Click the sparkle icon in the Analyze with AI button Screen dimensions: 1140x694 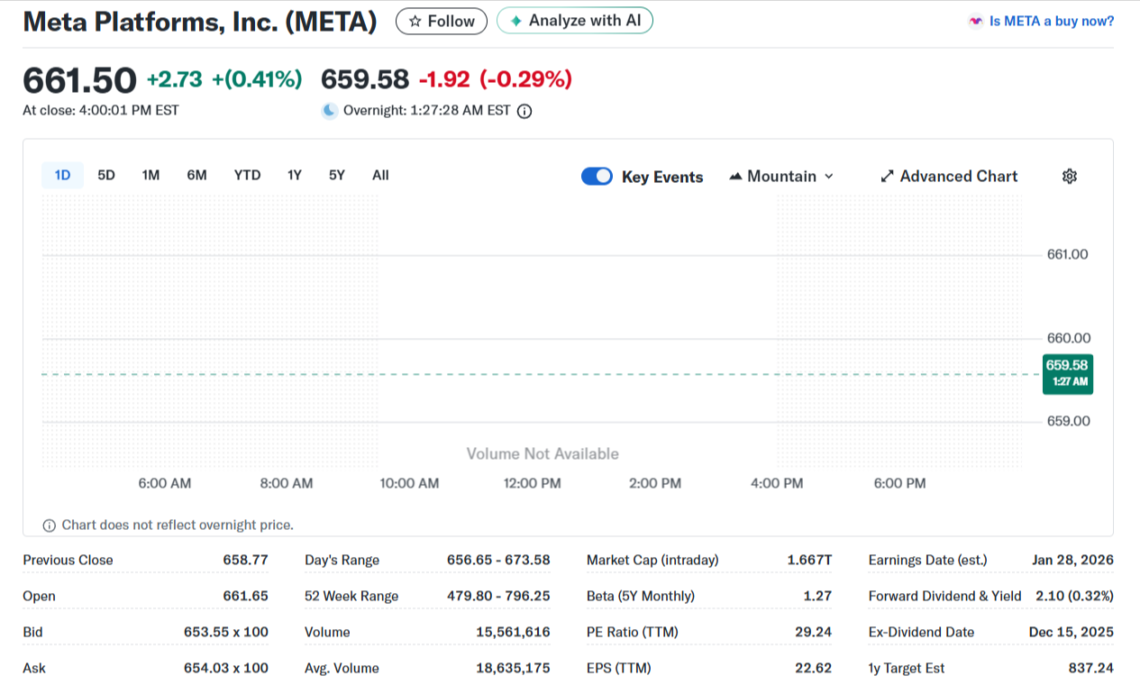515,21
